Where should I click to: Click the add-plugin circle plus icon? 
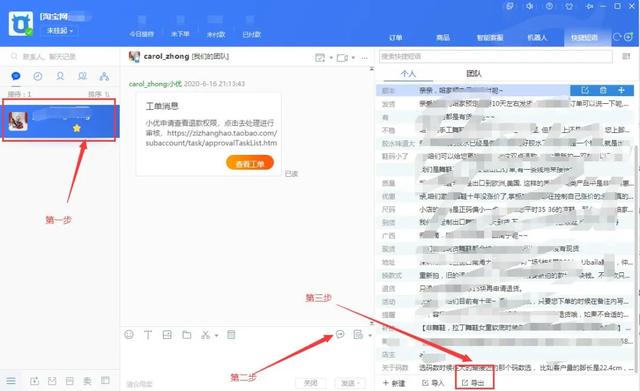point(628,37)
